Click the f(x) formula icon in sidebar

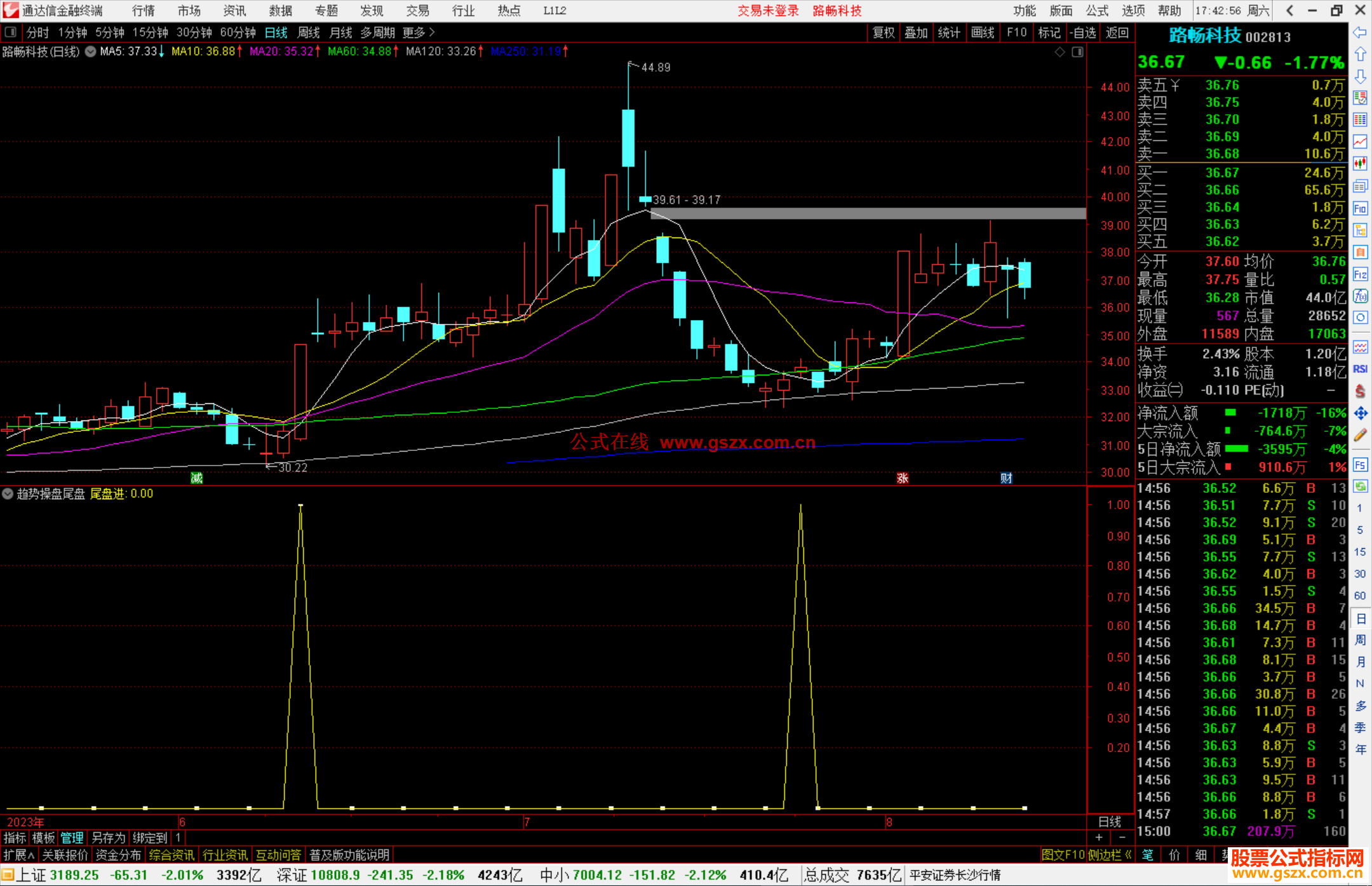pyautogui.click(x=1360, y=296)
